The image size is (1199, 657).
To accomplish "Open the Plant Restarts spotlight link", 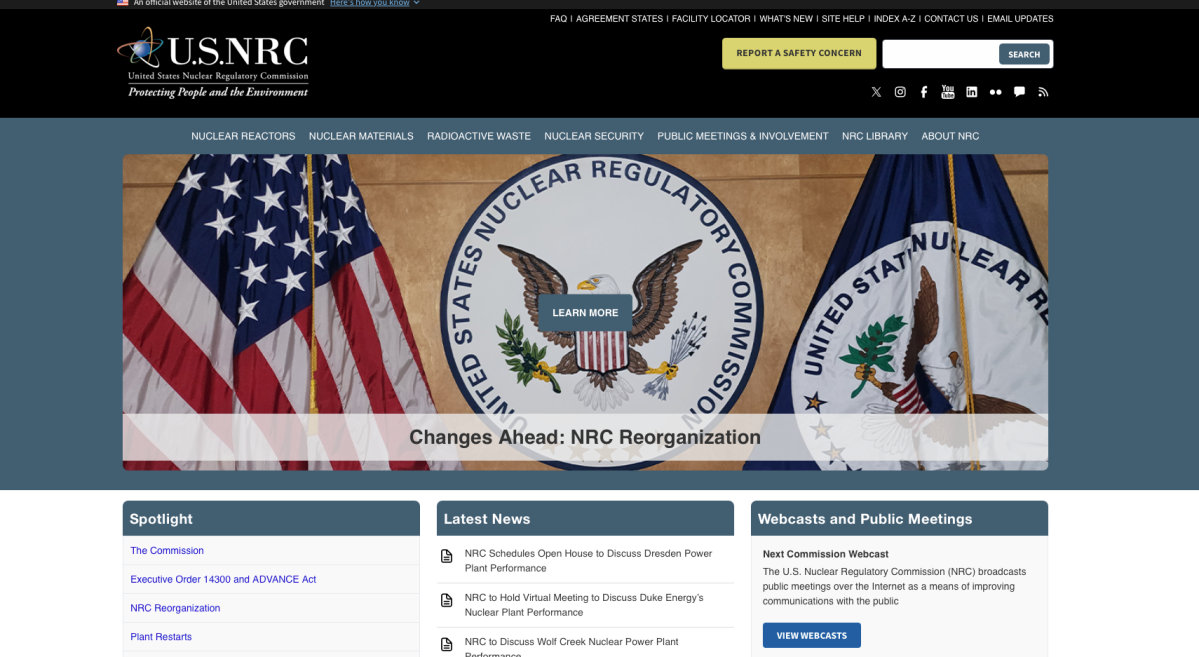I will (x=161, y=637).
